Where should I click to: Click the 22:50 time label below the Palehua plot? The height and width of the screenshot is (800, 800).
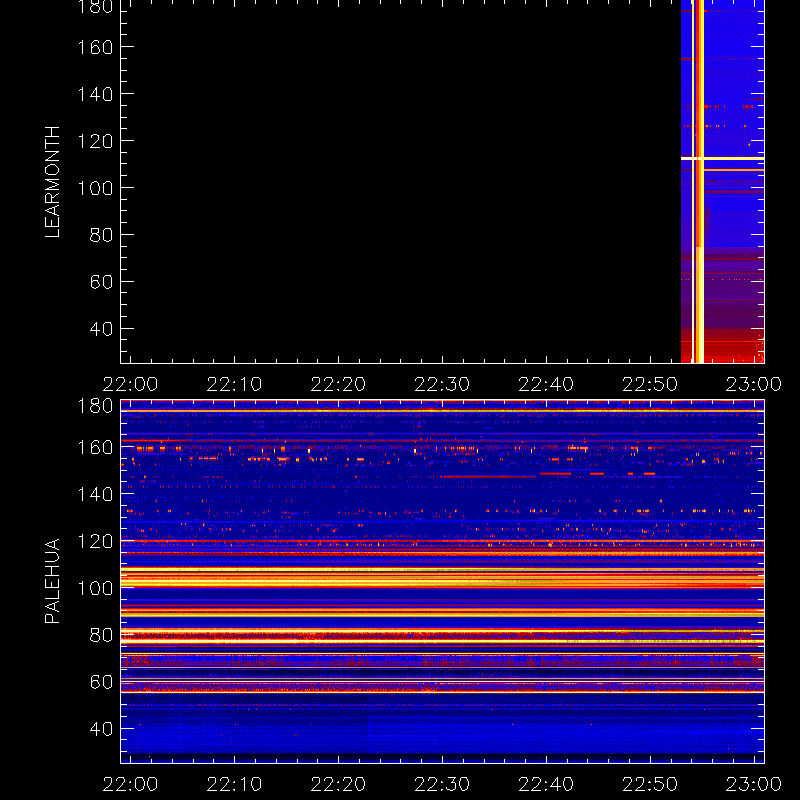[650, 784]
